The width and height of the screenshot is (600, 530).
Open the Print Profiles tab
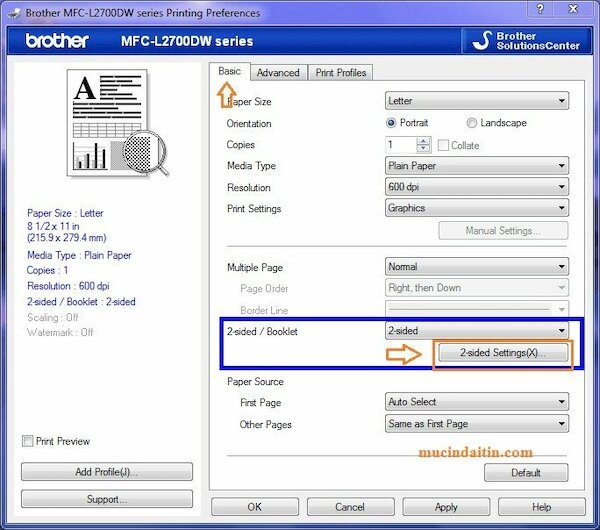[x=341, y=73]
